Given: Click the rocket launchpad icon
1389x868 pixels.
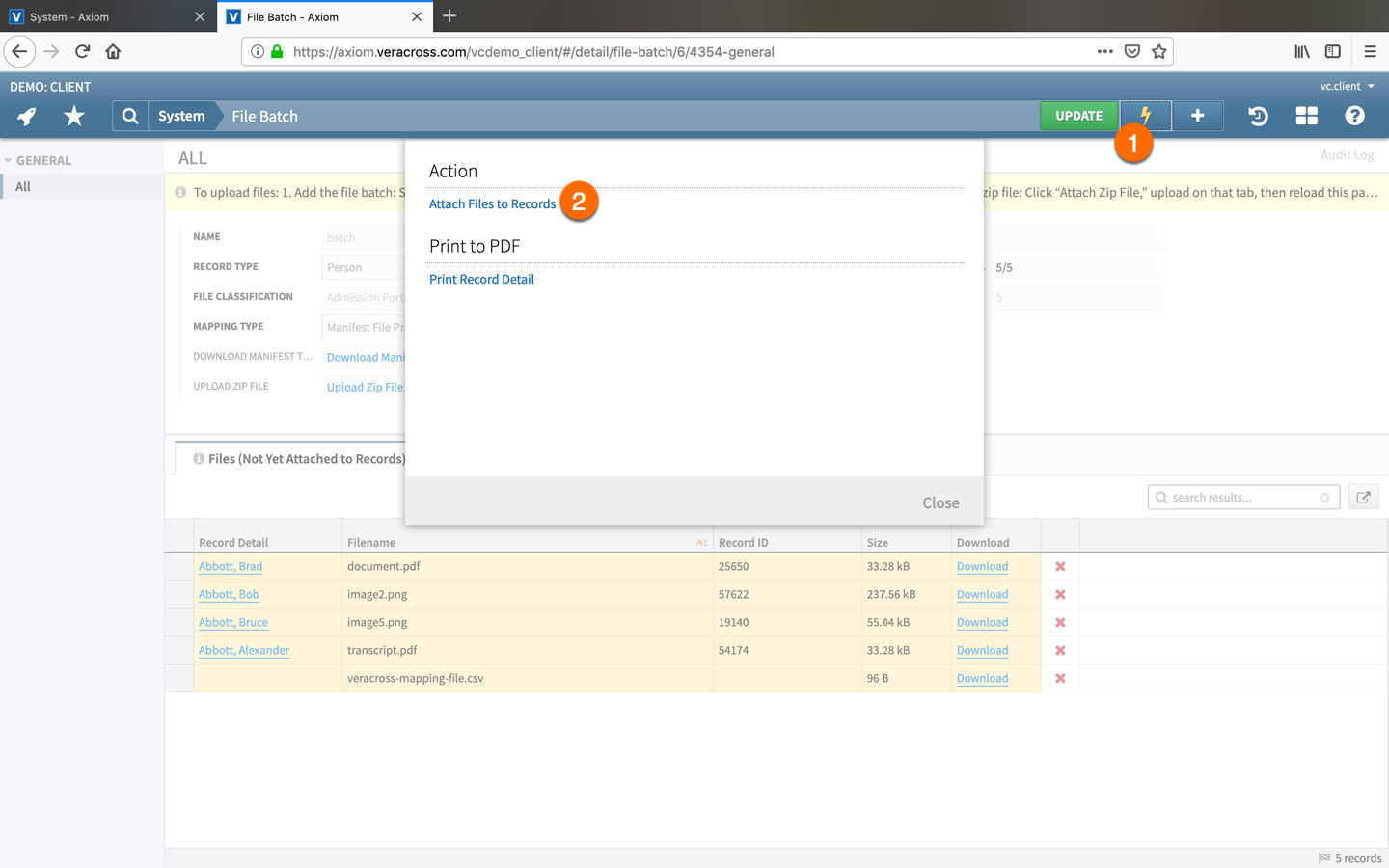Looking at the screenshot, I should click(27, 117).
